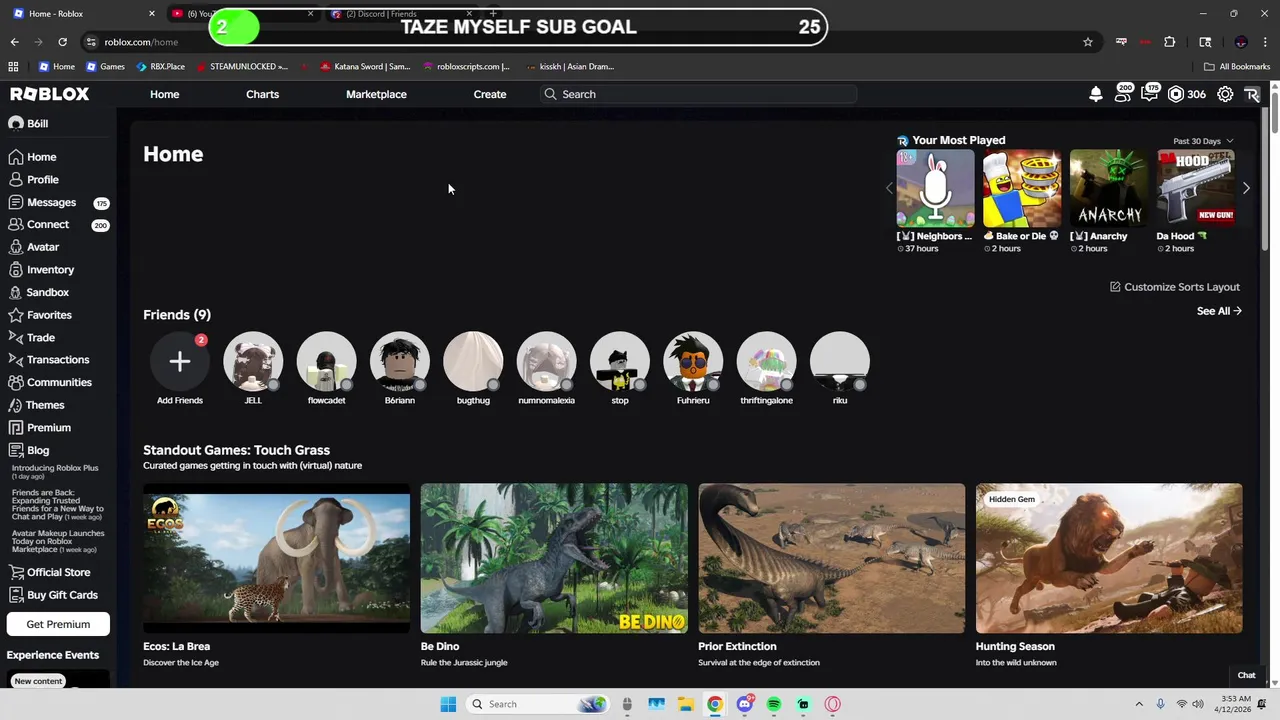Image resolution: width=1280 pixels, height=720 pixels.
Task: Open the RBX.Place bookmark
Action: pyautogui.click(x=161, y=67)
